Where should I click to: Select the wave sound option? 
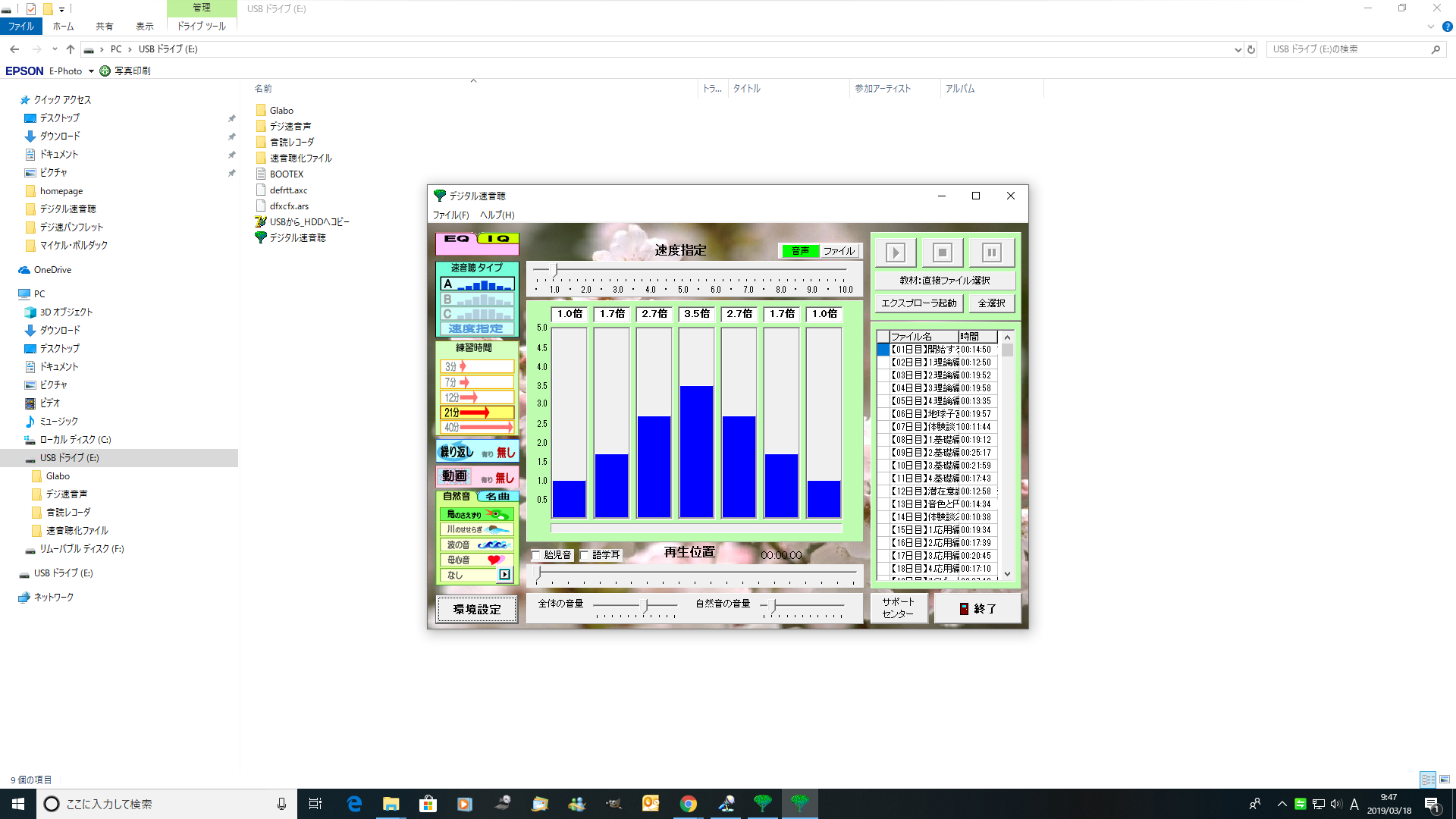tap(476, 545)
